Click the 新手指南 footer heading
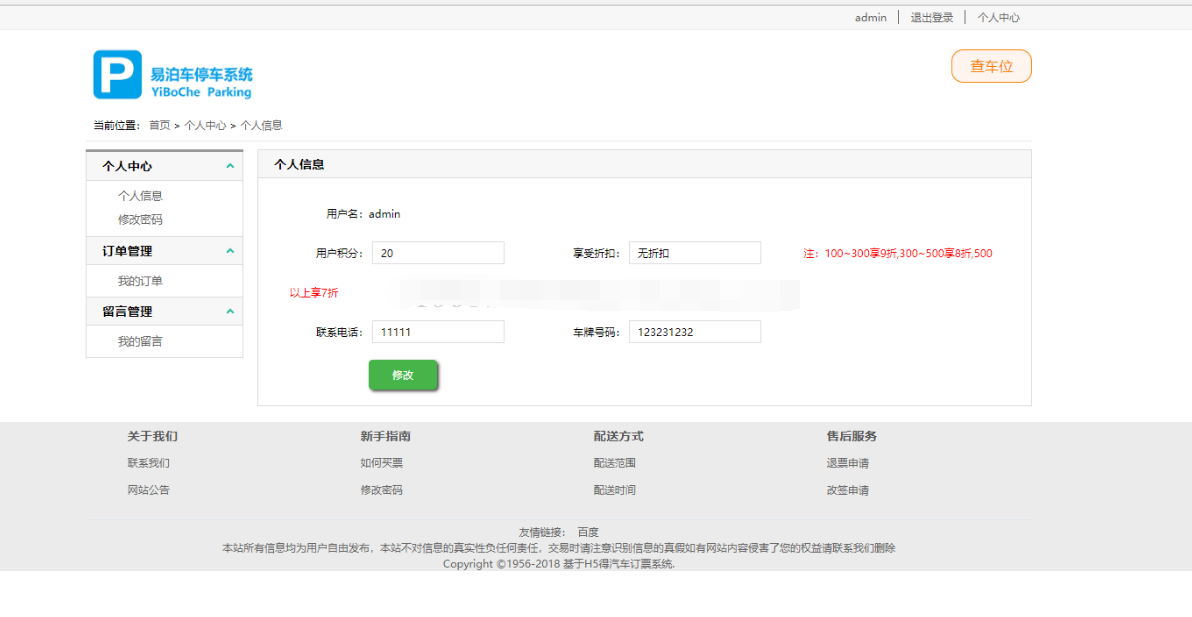 [385, 436]
